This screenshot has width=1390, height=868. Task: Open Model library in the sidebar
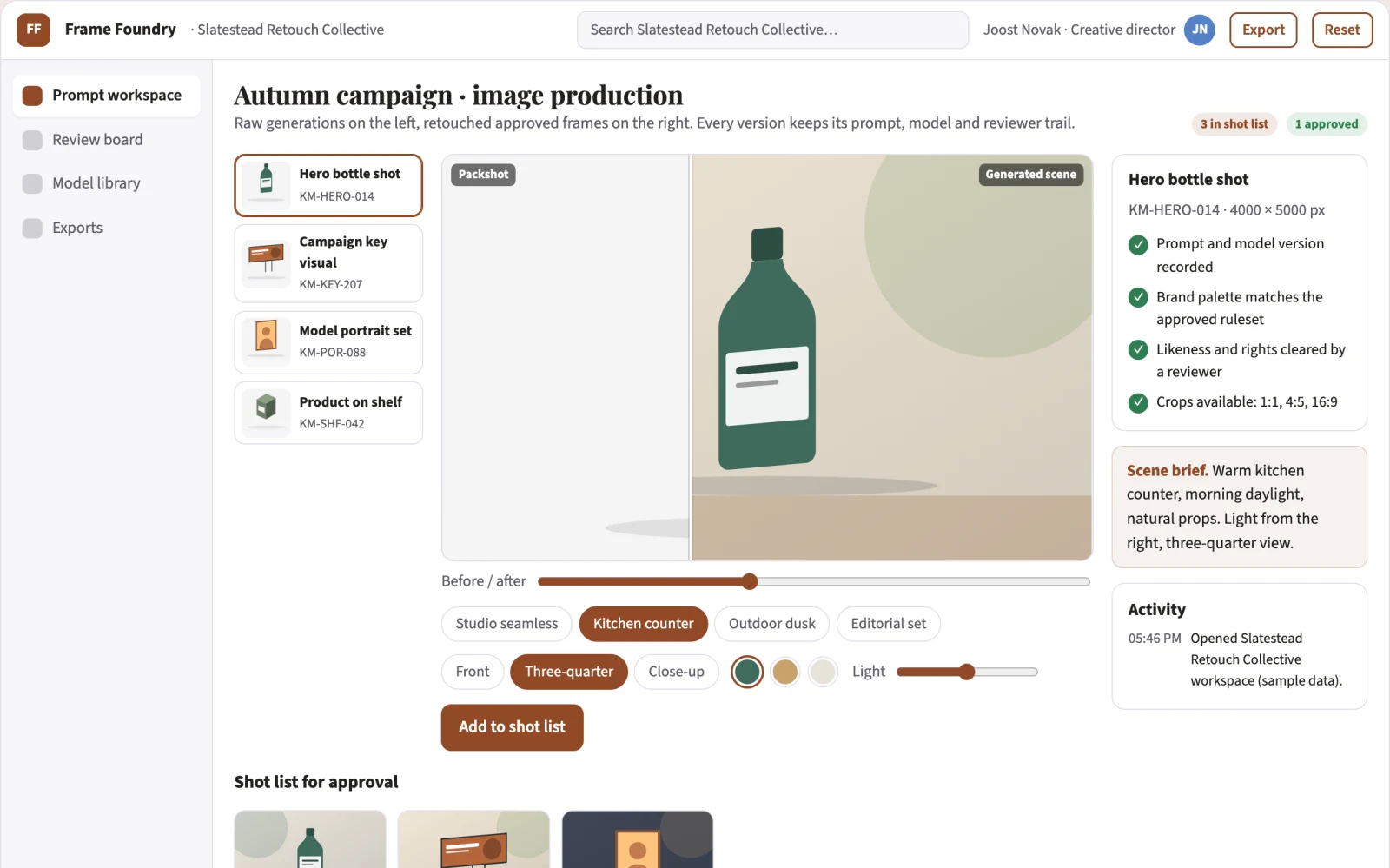coord(106,183)
